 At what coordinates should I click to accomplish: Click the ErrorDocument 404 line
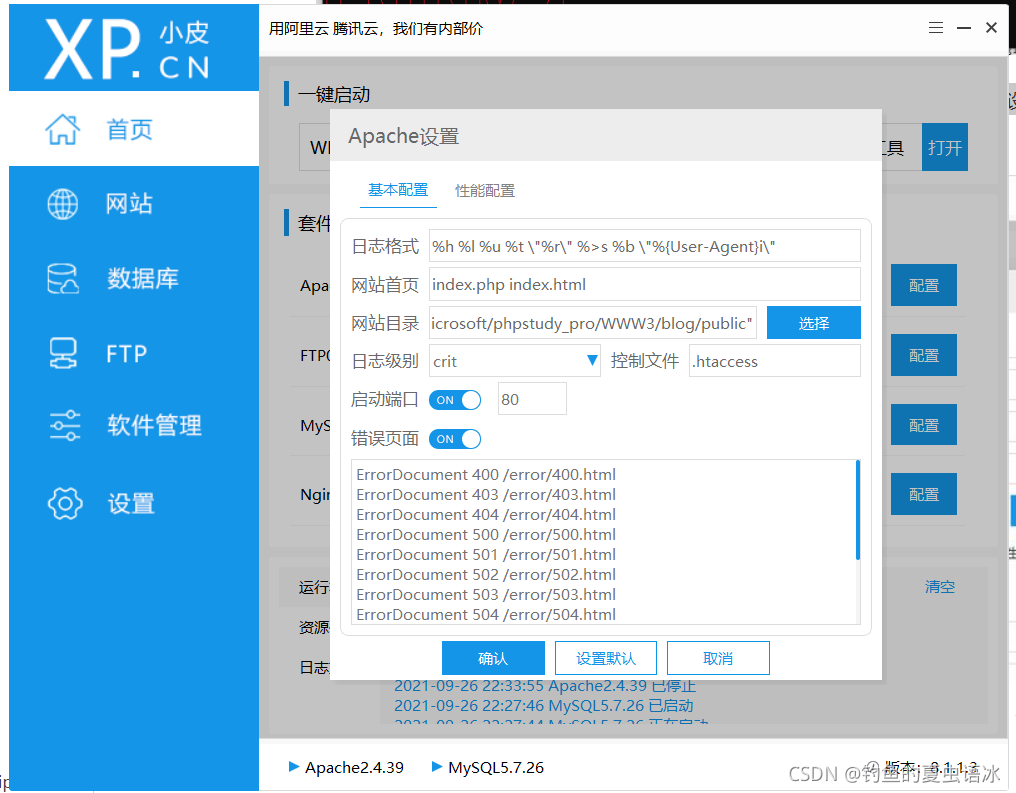pos(486,514)
